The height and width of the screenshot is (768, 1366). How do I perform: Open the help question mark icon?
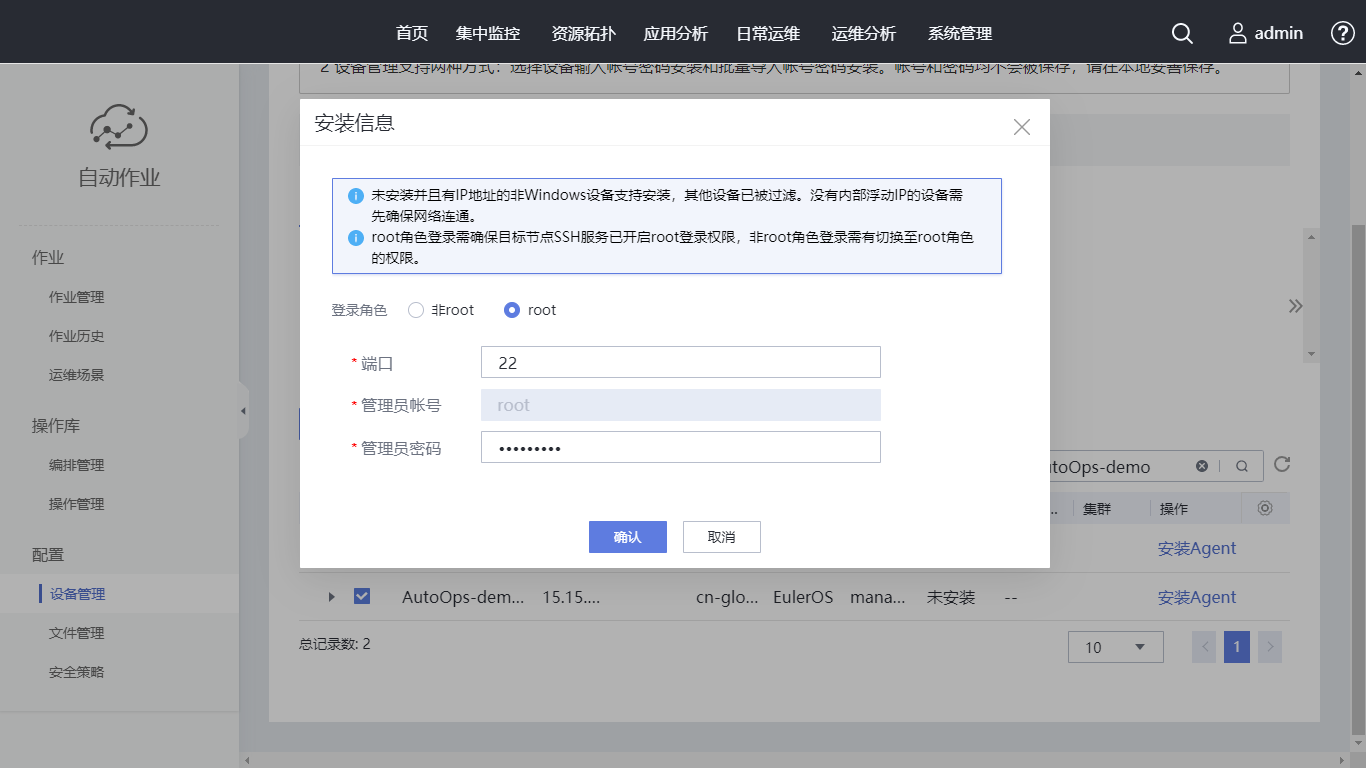tap(1343, 33)
